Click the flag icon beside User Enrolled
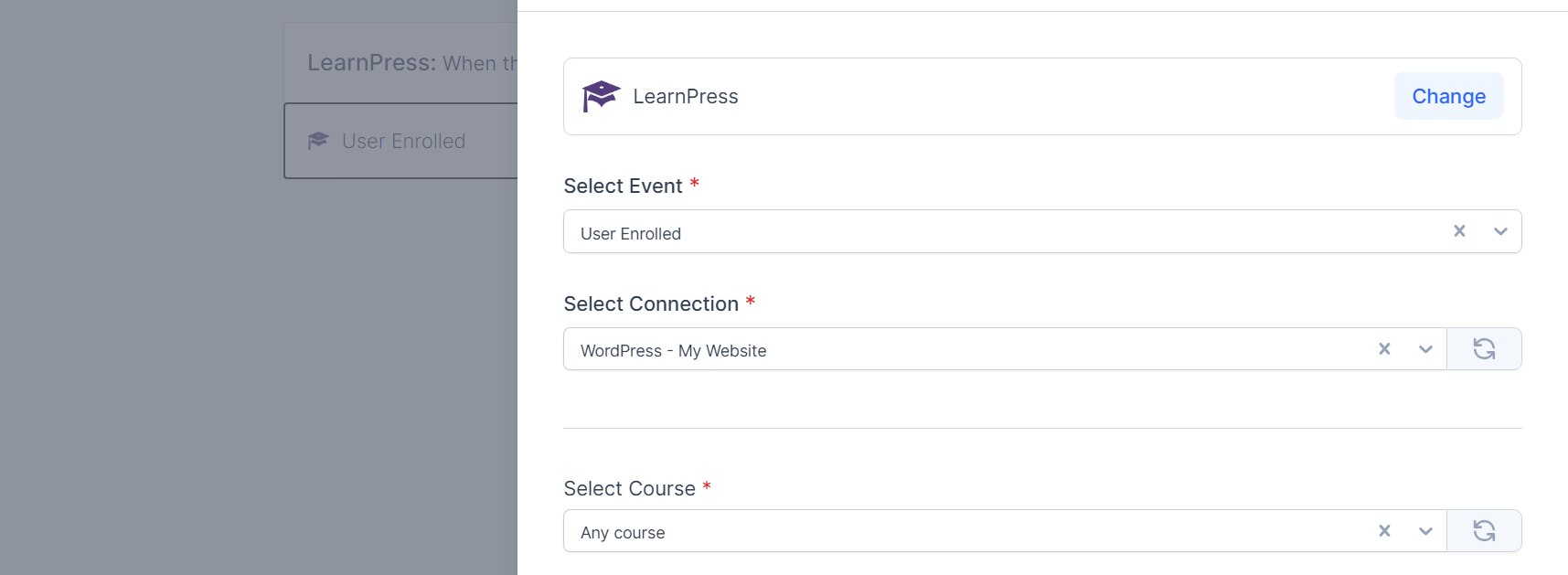The height and width of the screenshot is (575, 1568). pyautogui.click(x=318, y=141)
